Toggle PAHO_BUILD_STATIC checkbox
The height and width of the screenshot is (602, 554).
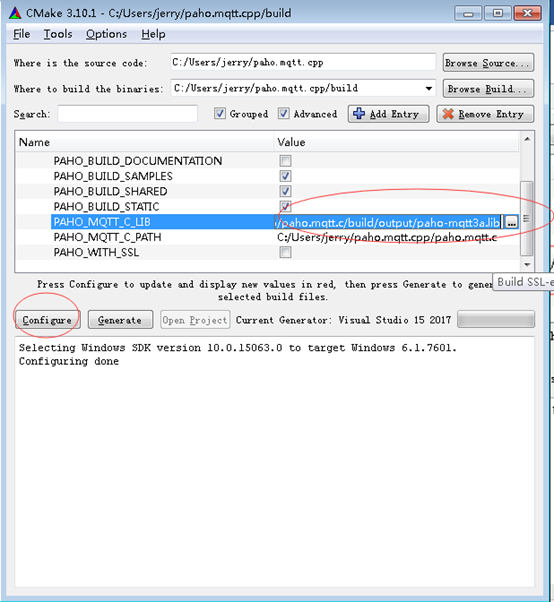[x=285, y=207]
